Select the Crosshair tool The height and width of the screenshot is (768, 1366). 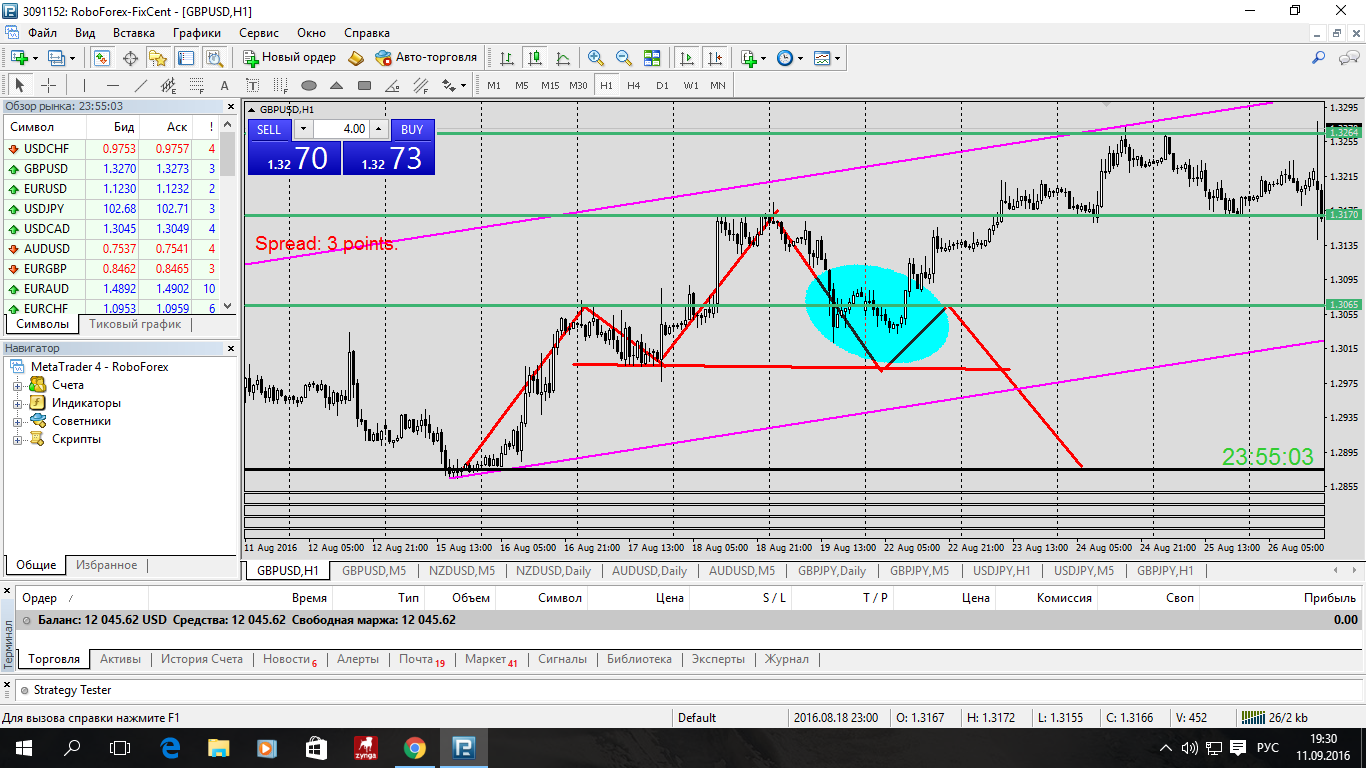coord(48,85)
